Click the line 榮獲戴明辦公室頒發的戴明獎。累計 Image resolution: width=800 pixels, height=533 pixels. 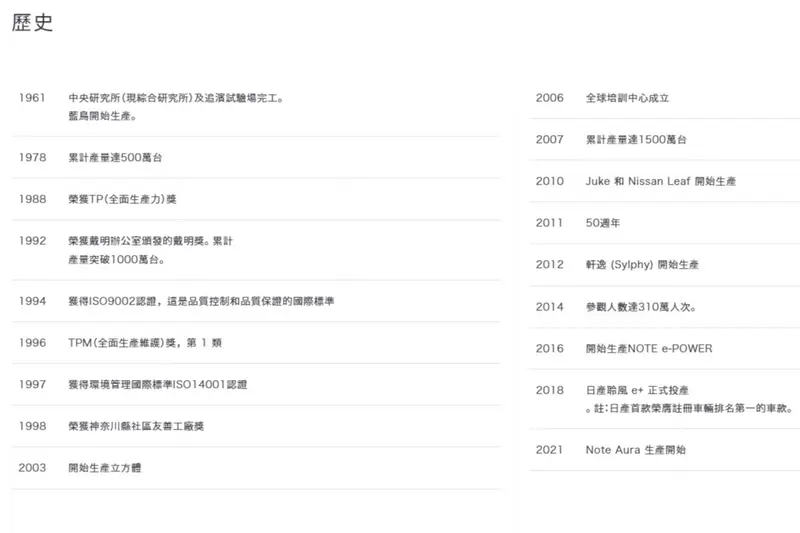coord(151,241)
